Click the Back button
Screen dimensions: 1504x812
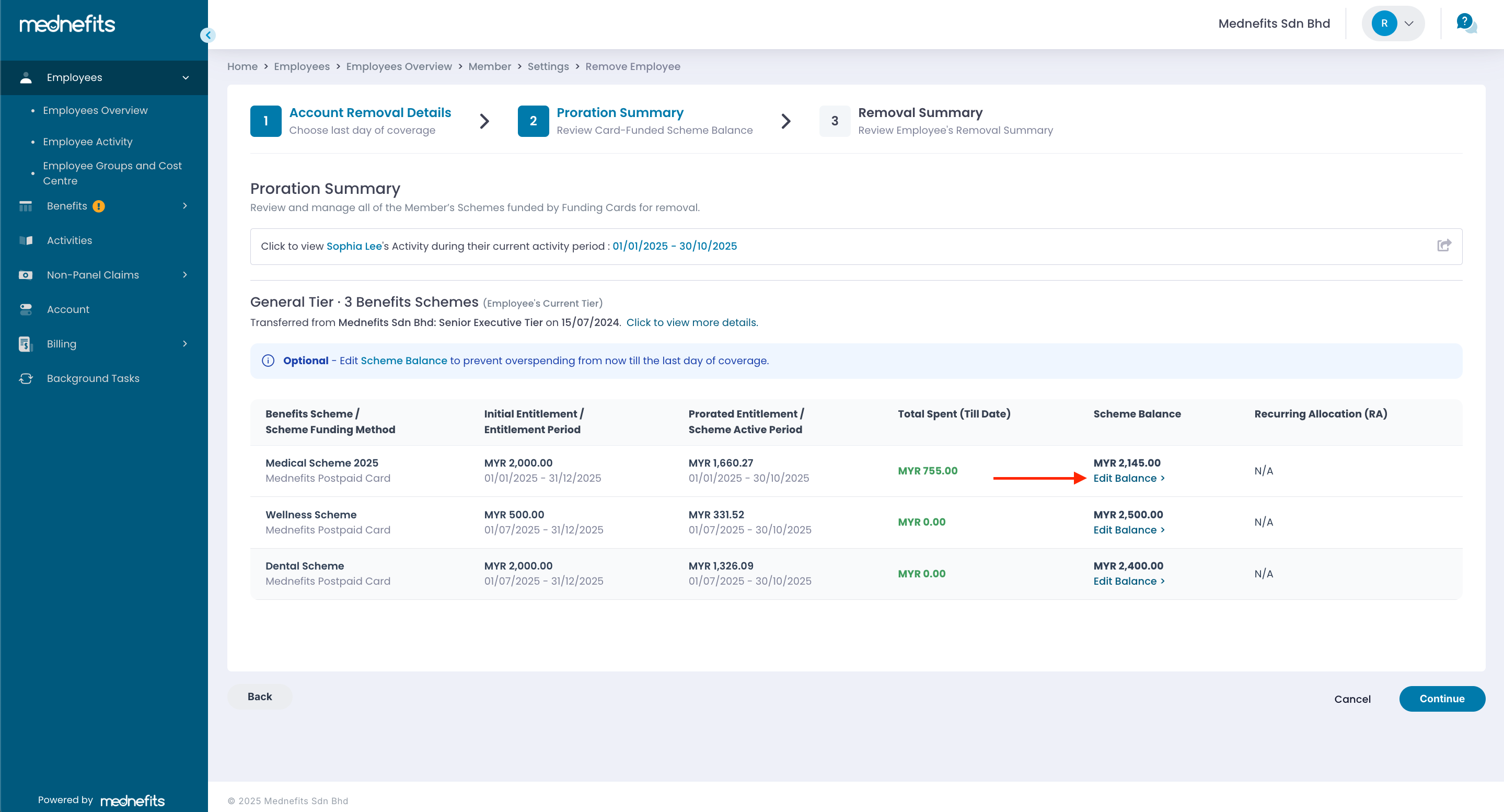pyautogui.click(x=259, y=697)
